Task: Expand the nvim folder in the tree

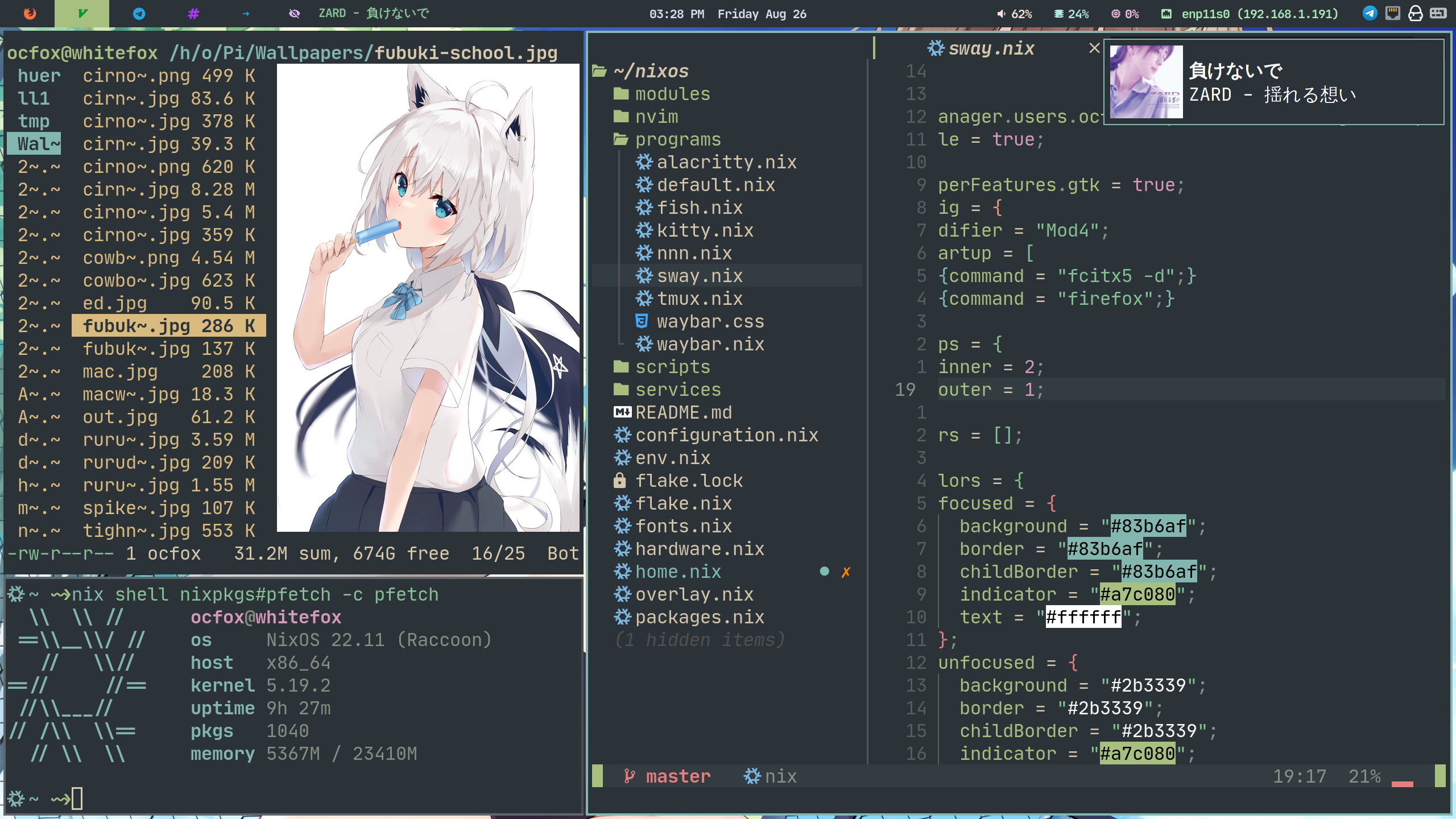Action: [646, 117]
